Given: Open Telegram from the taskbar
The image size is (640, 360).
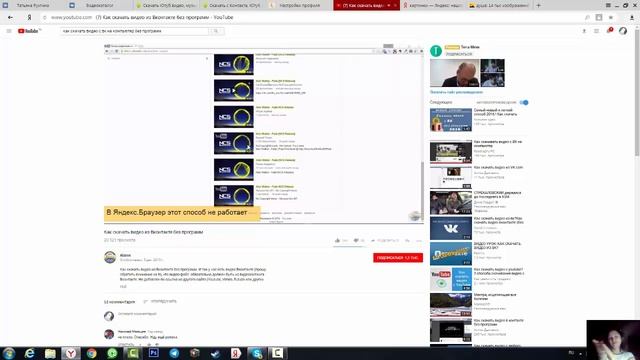Looking at the screenshot, I should coord(174,353).
